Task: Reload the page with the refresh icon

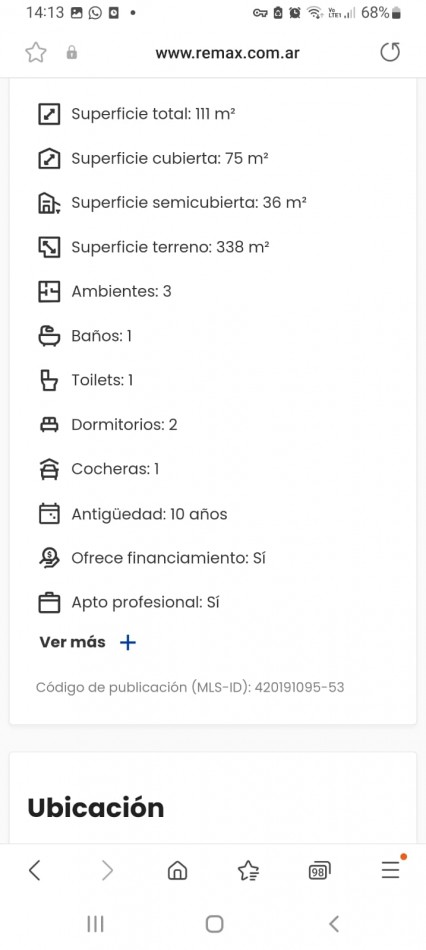Action: (390, 53)
